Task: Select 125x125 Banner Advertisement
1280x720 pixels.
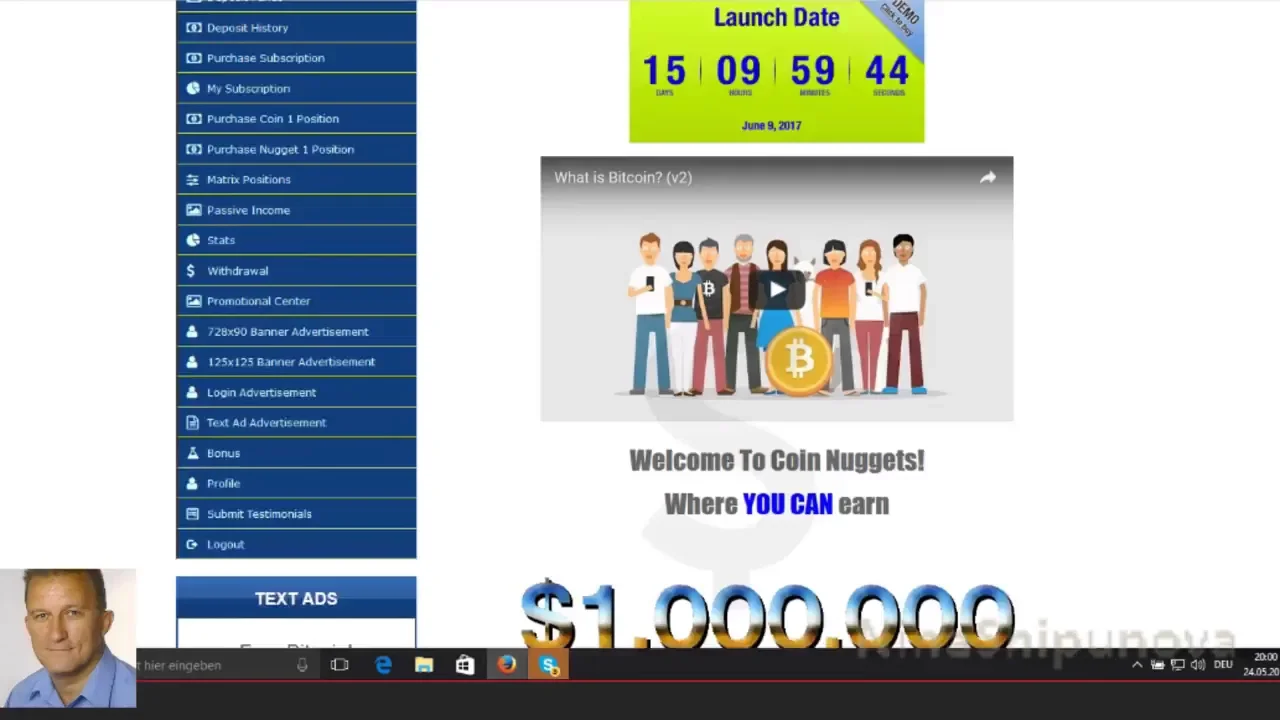Action: click(296, 362)
